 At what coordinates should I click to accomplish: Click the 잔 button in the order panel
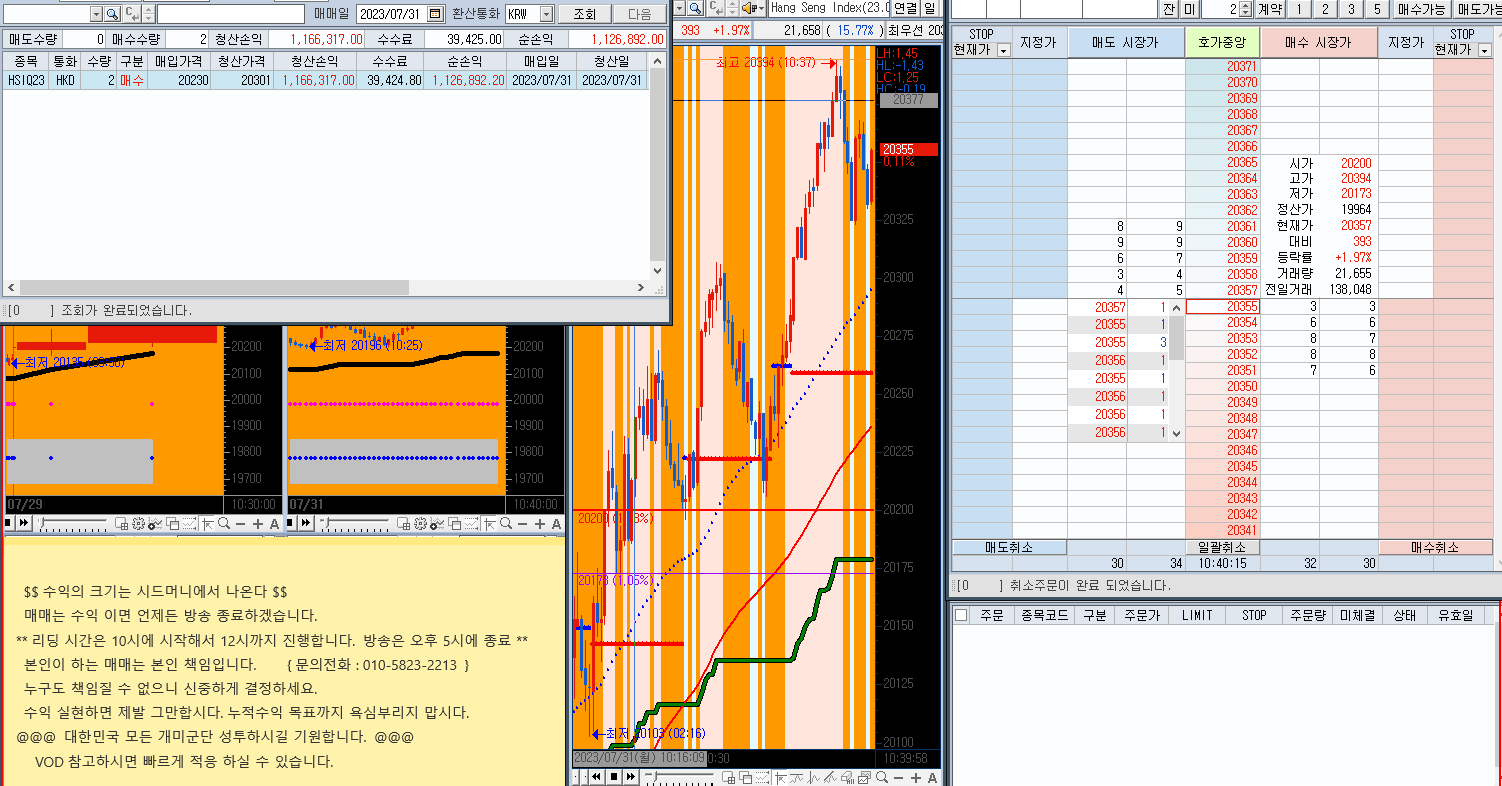1169,9
